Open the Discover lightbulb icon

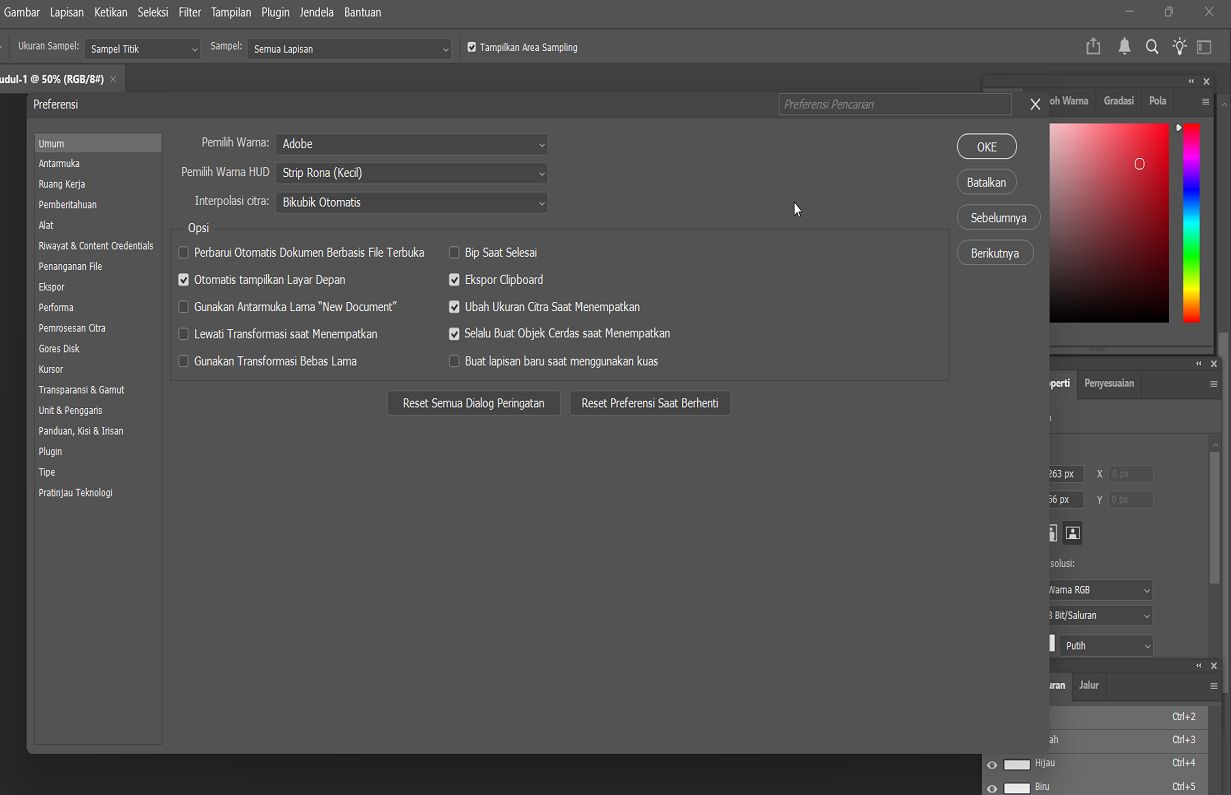(1180, 47)
